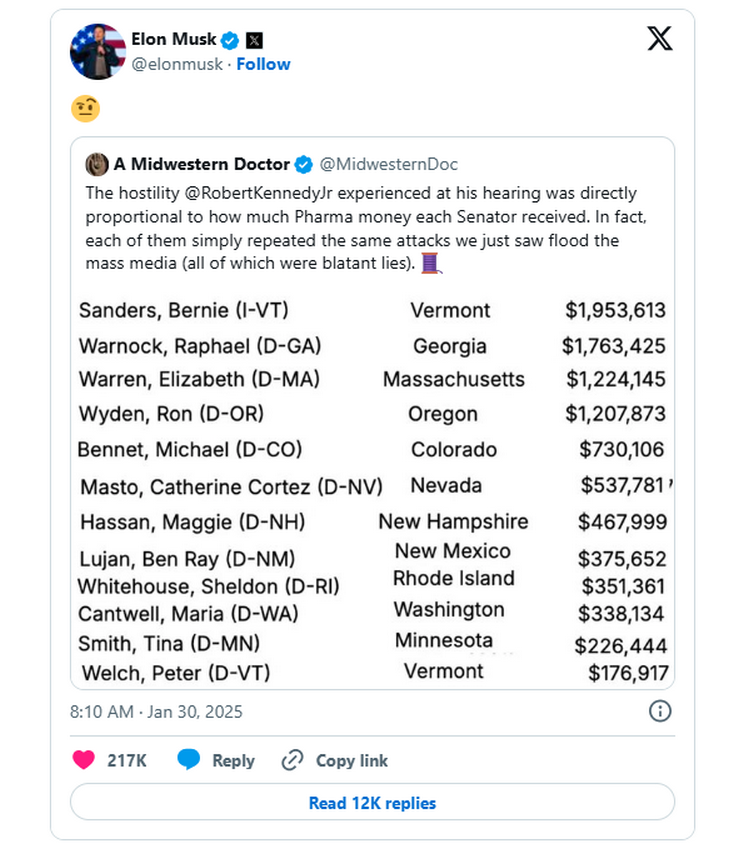Click A Midwestern Doctor's verified badge
The image size is (754, 854).
pyautogui.click(x=303, y=164)
